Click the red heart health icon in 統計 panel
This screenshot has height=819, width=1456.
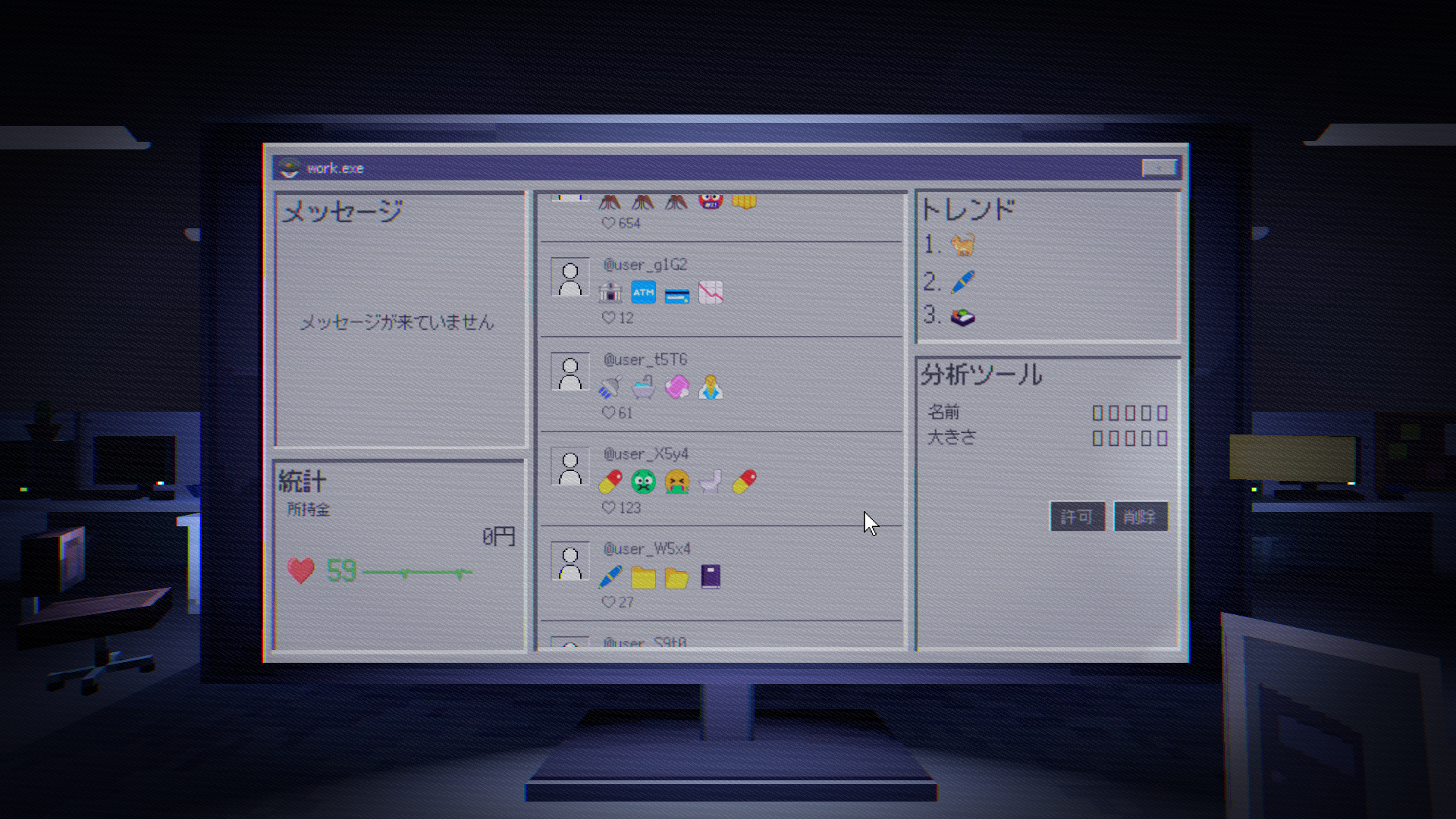pyautogui.click(x=301, y=570)
